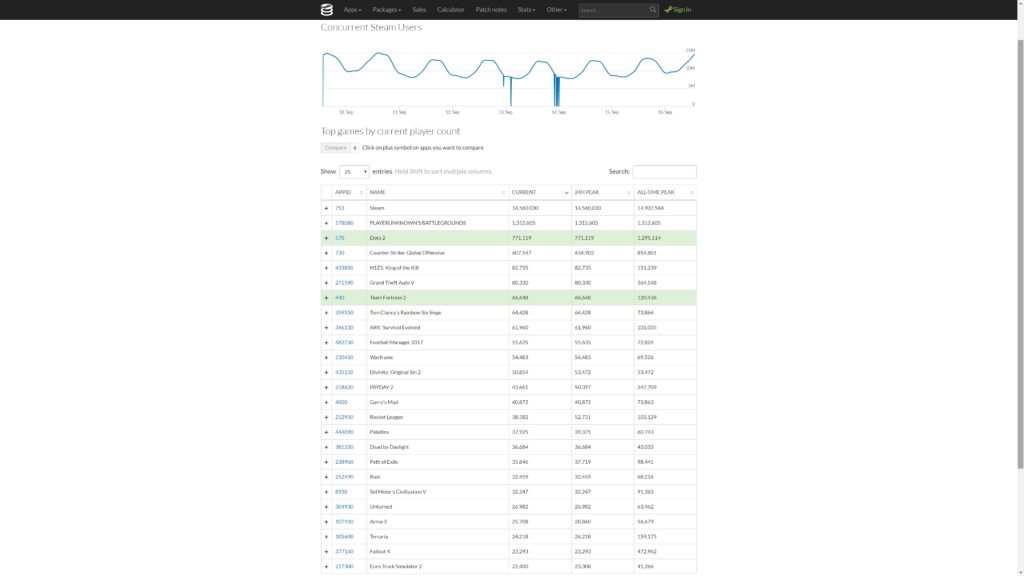Click the Sign In link

pos(678,10)
